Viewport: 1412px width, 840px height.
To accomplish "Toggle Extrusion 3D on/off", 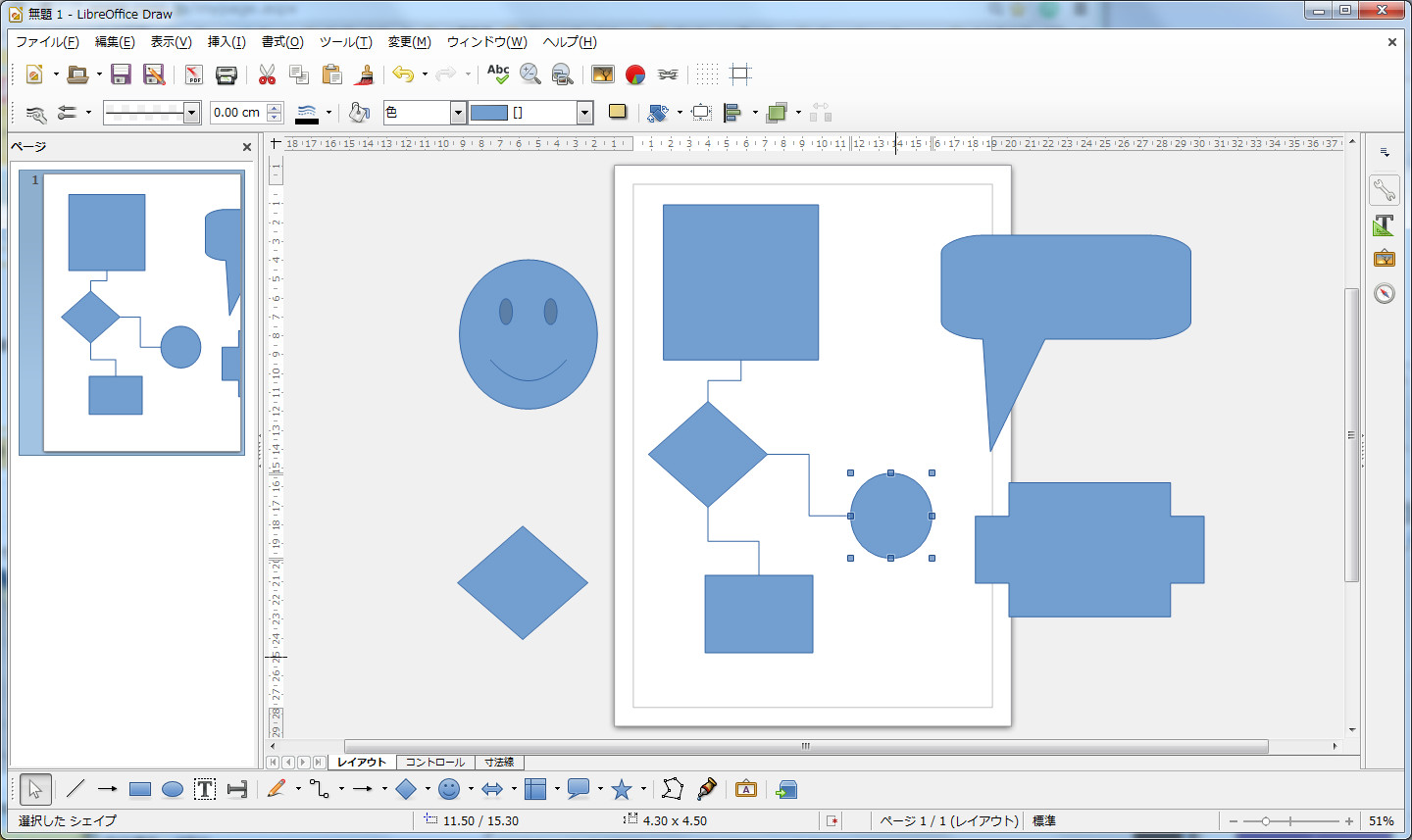I will coord(786,789).
